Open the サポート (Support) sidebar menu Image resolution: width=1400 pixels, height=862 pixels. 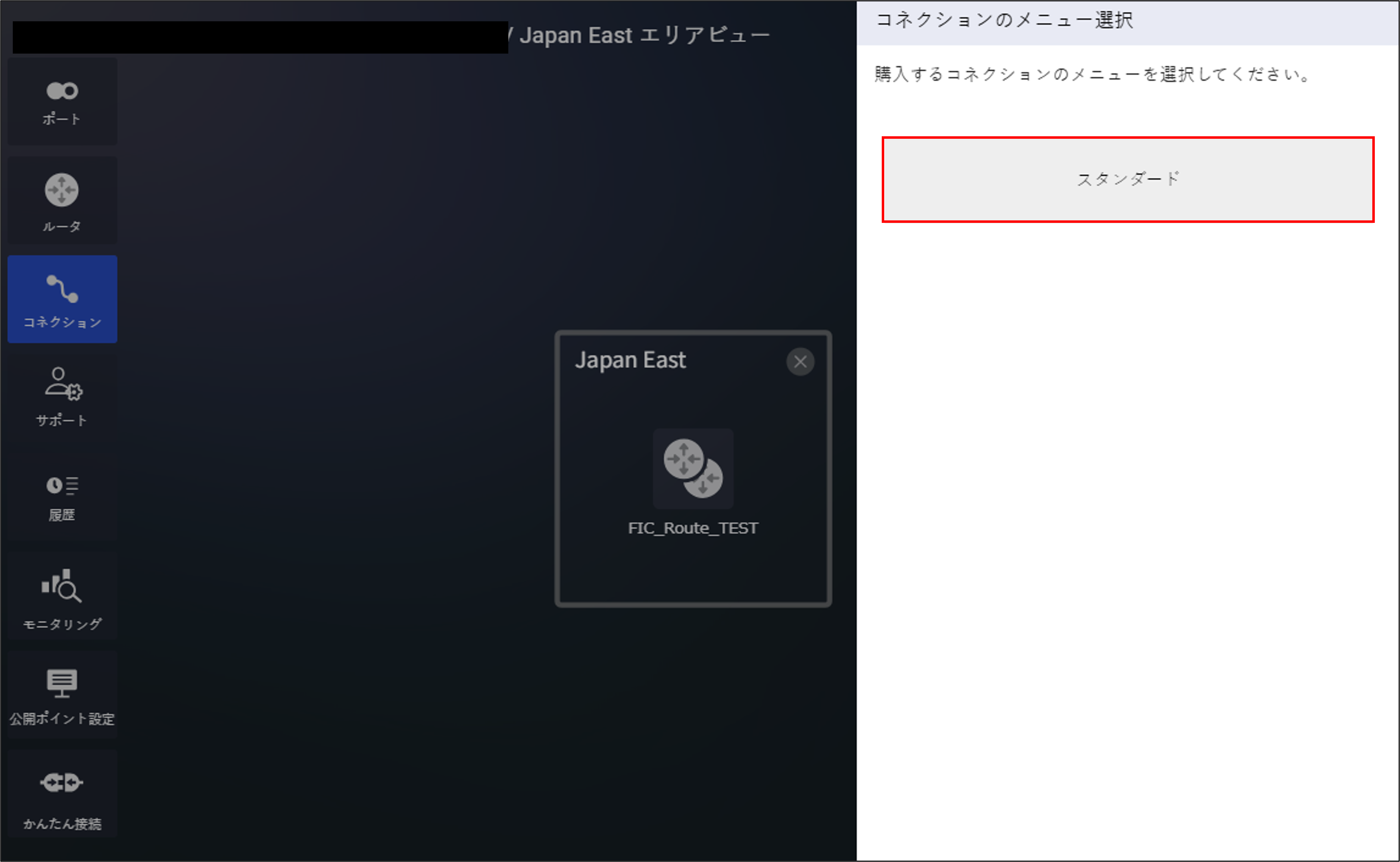coord(62,398)
